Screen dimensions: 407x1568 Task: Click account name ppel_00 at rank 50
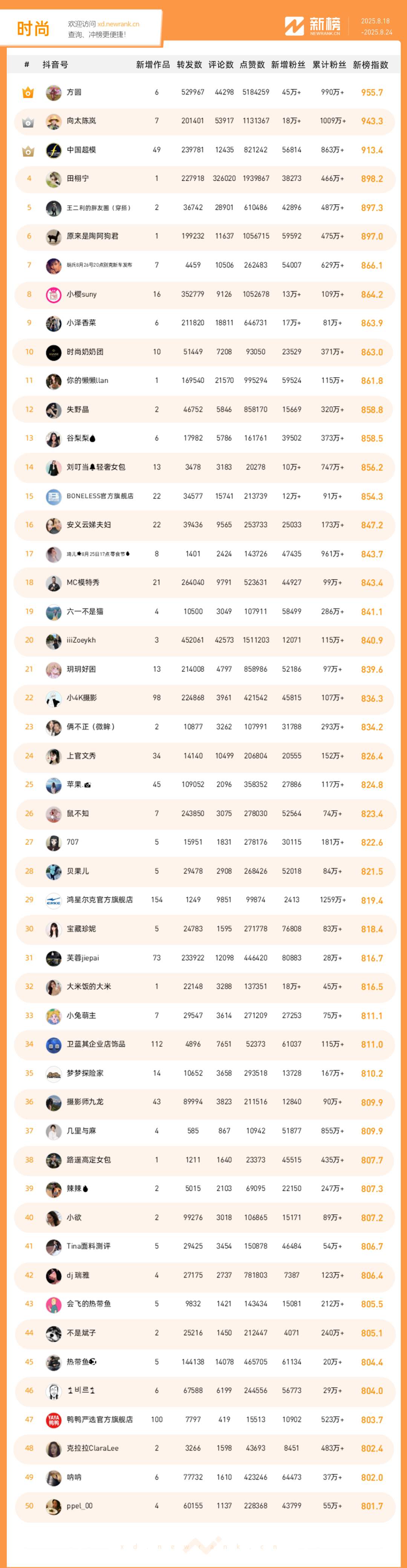click(x=80, y=1507)
